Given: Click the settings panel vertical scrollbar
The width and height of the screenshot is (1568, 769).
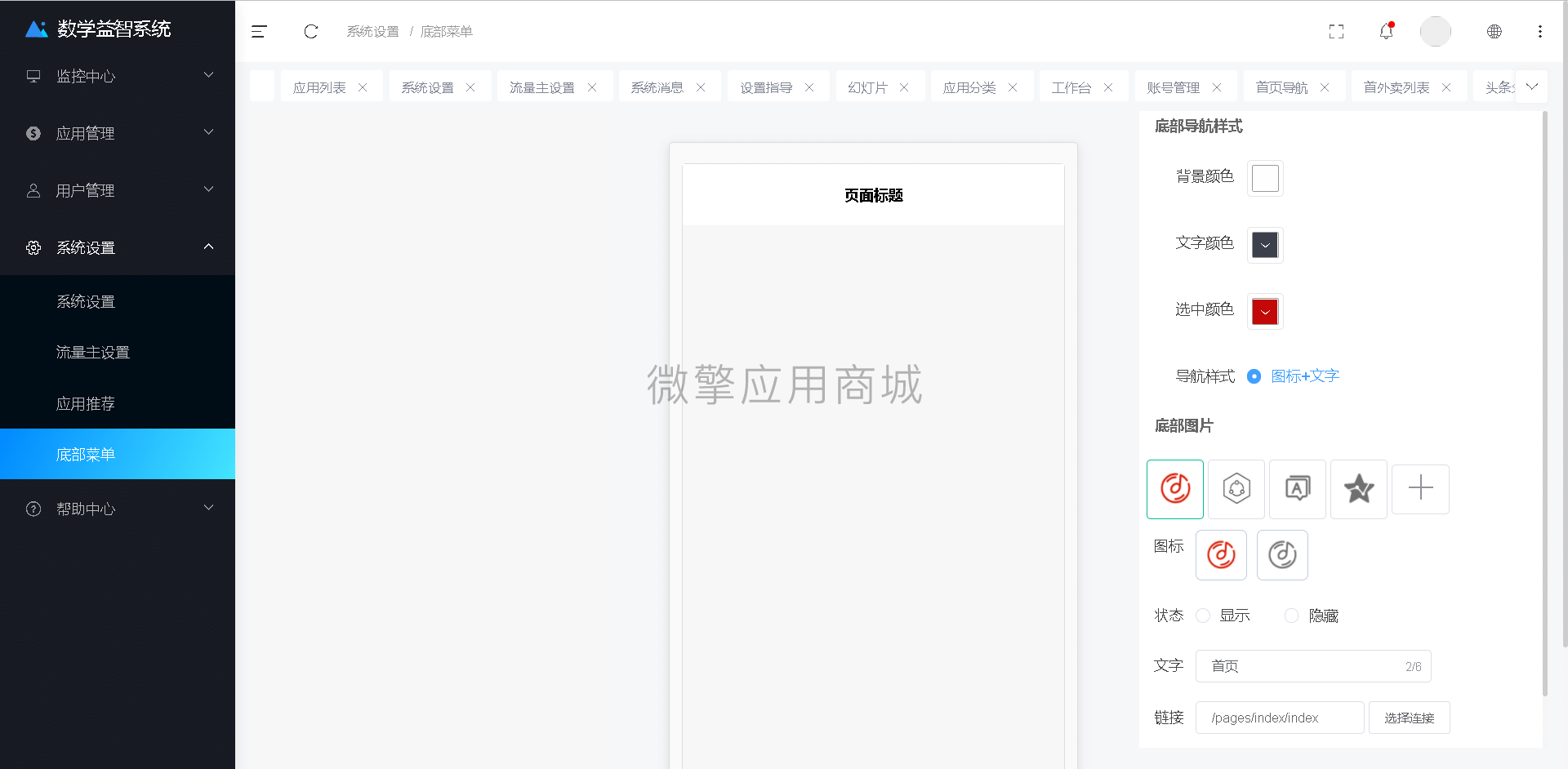Looking at the screenshot, I should 1545,404.
